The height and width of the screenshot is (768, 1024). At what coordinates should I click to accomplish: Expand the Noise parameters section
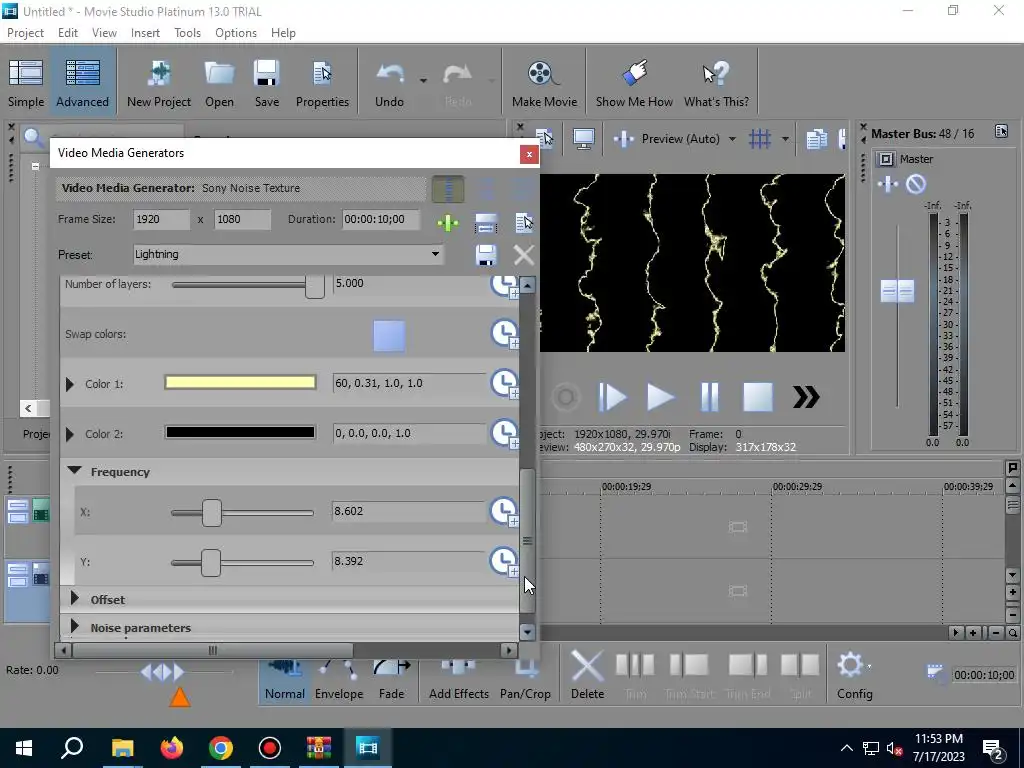point(74,626)
